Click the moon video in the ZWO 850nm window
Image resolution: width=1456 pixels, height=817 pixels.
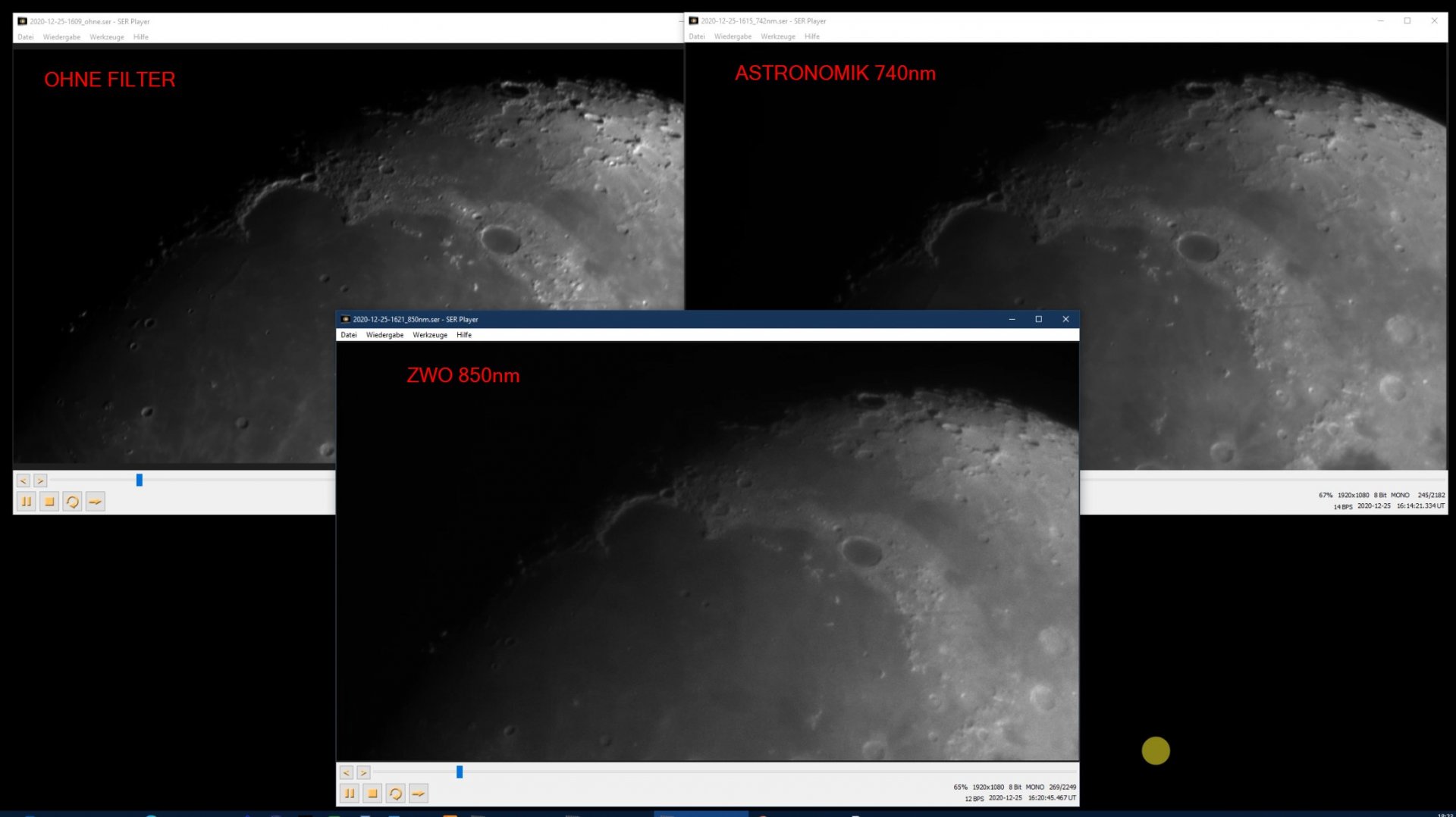pyautogui.click(x=708, y=551)
